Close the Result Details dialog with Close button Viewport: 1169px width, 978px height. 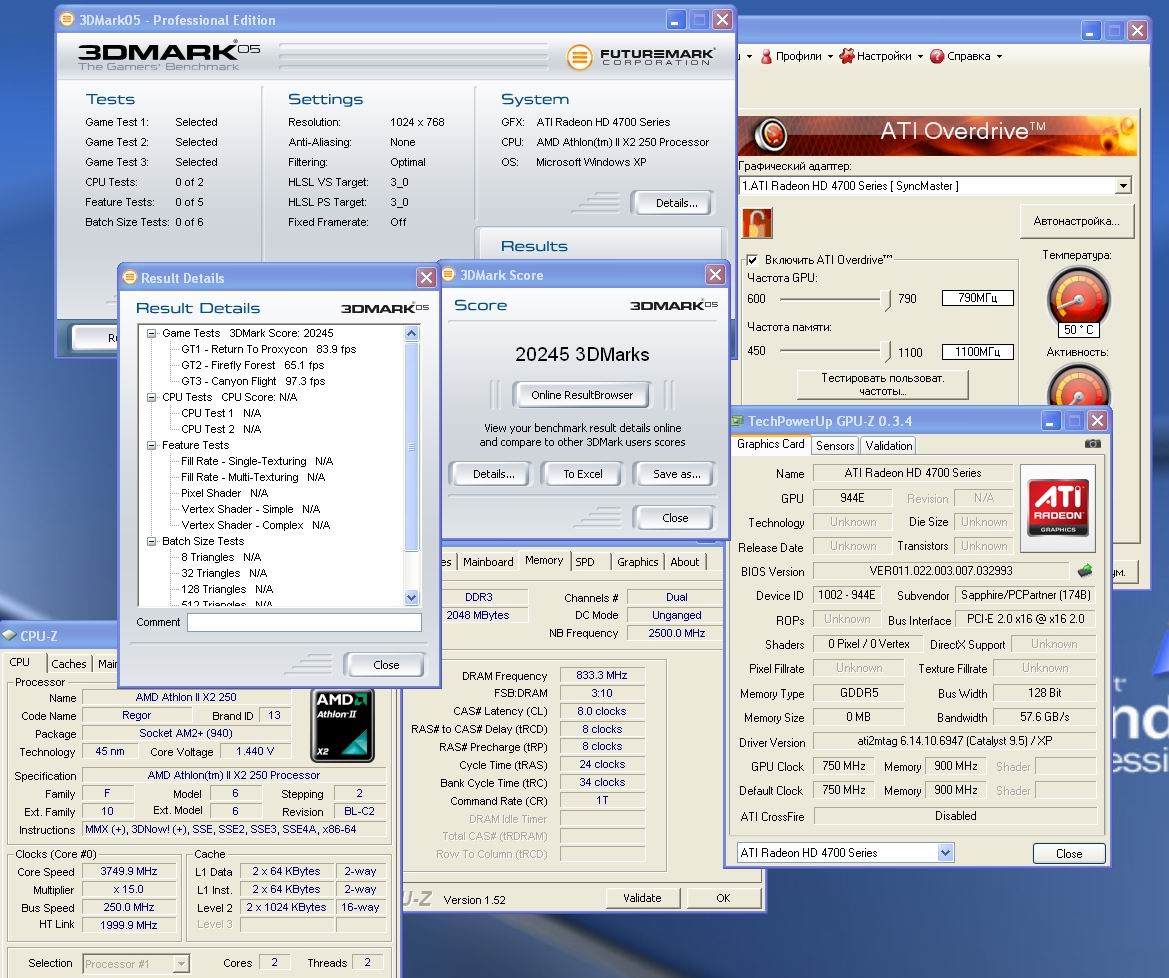[x=385, y=665]
